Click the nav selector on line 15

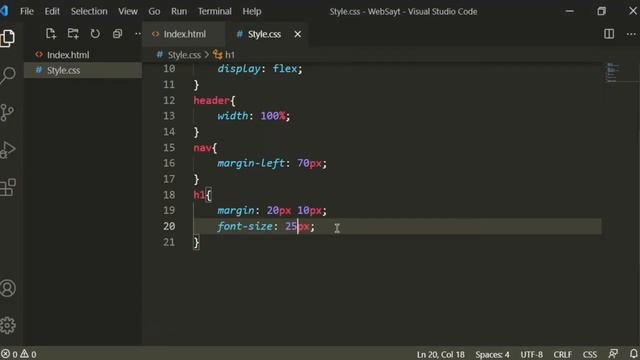(202, 148)
